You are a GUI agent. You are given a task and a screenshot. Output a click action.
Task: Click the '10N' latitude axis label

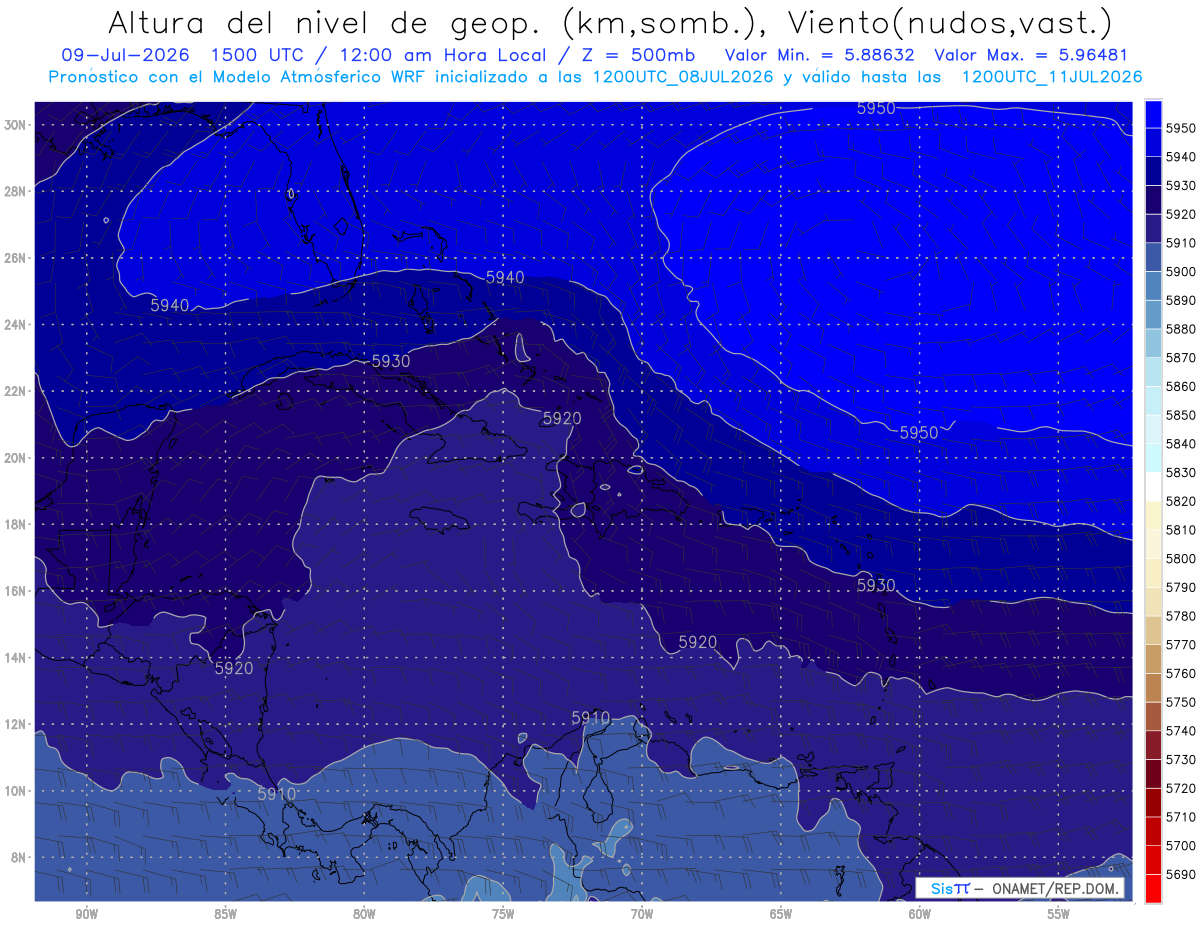point(14,791)
